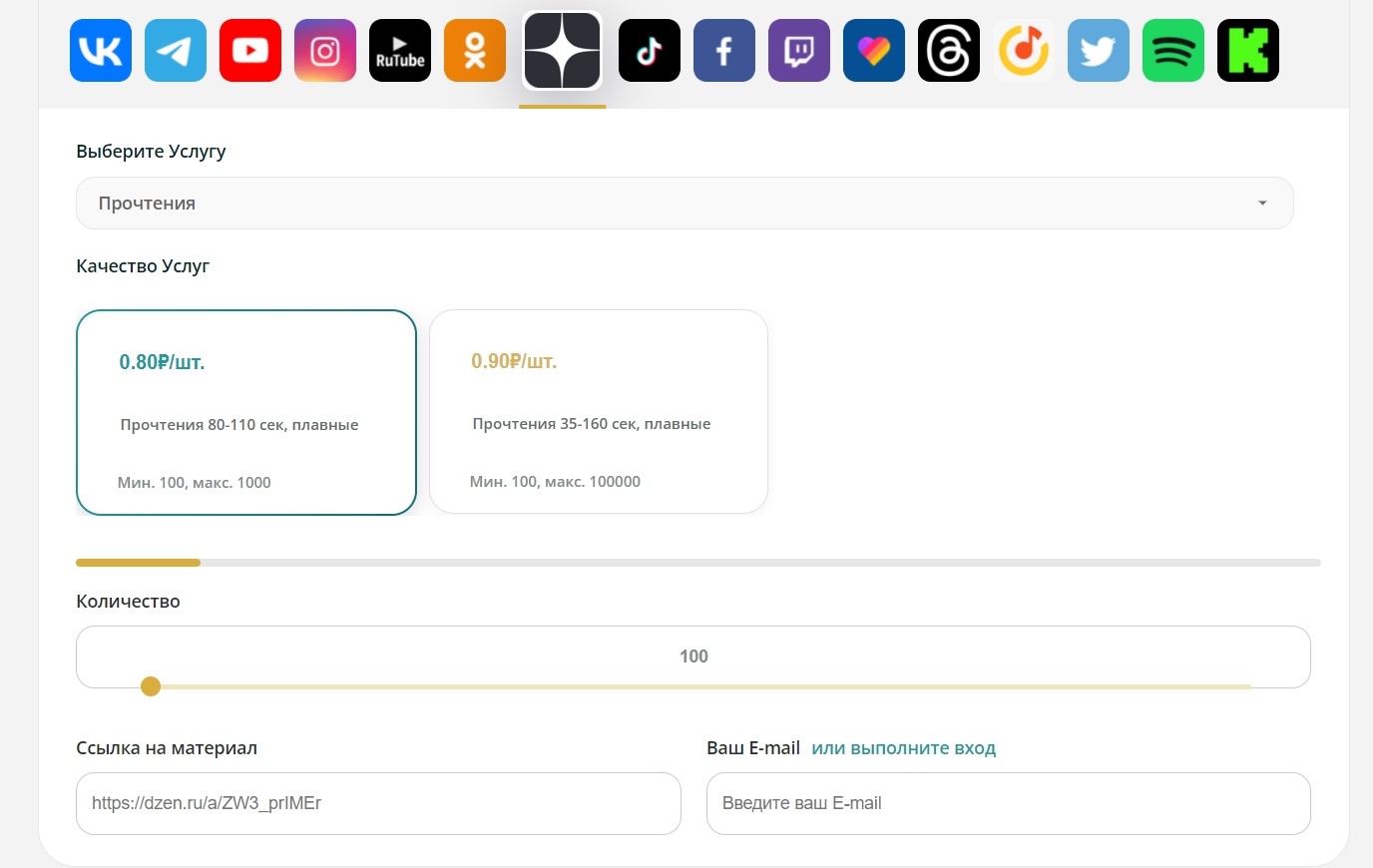Open the RuTube services icon
The image size is (1373, 868).
(400, 50)
